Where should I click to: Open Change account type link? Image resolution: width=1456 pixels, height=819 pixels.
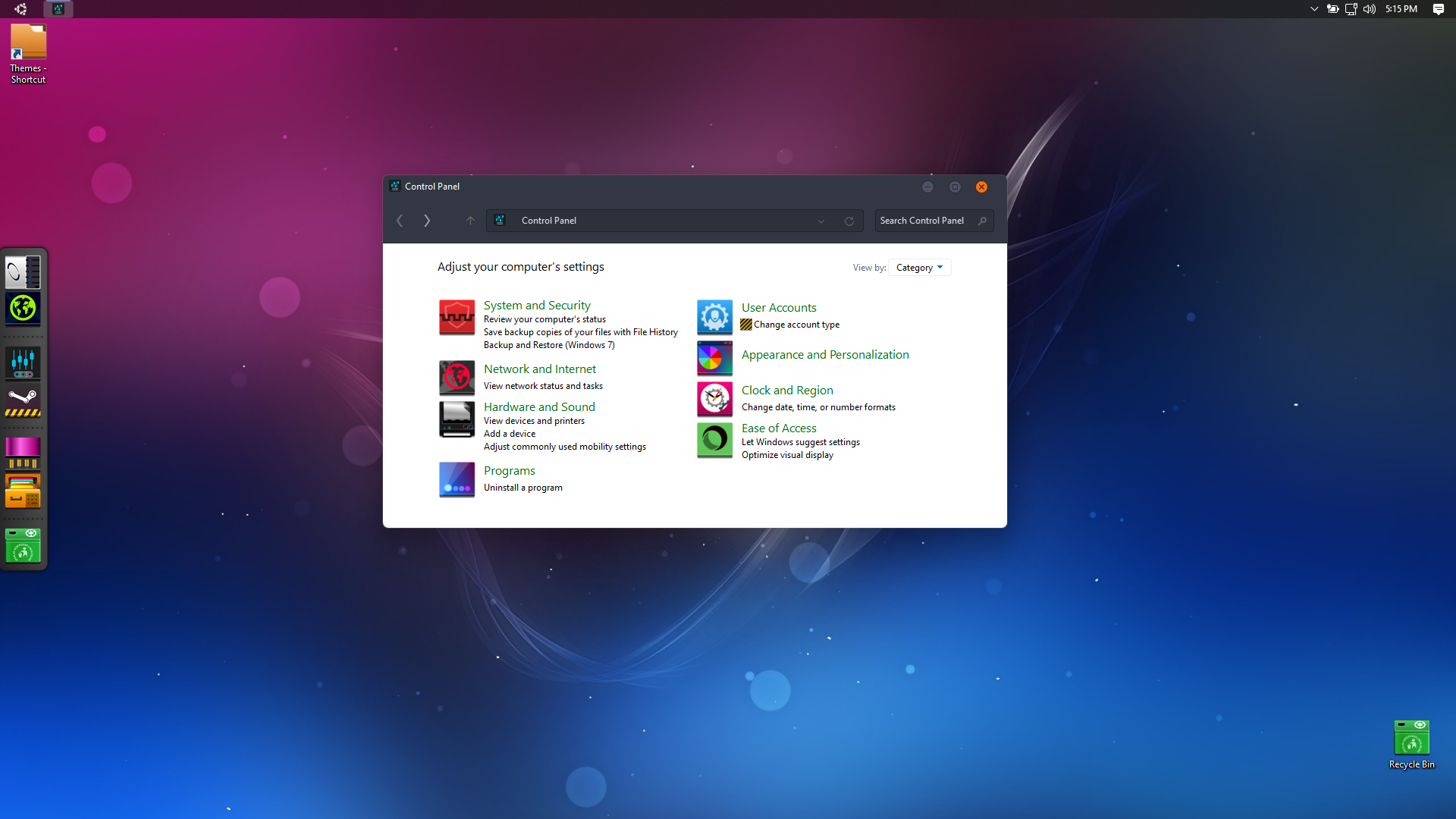(796, 325)
